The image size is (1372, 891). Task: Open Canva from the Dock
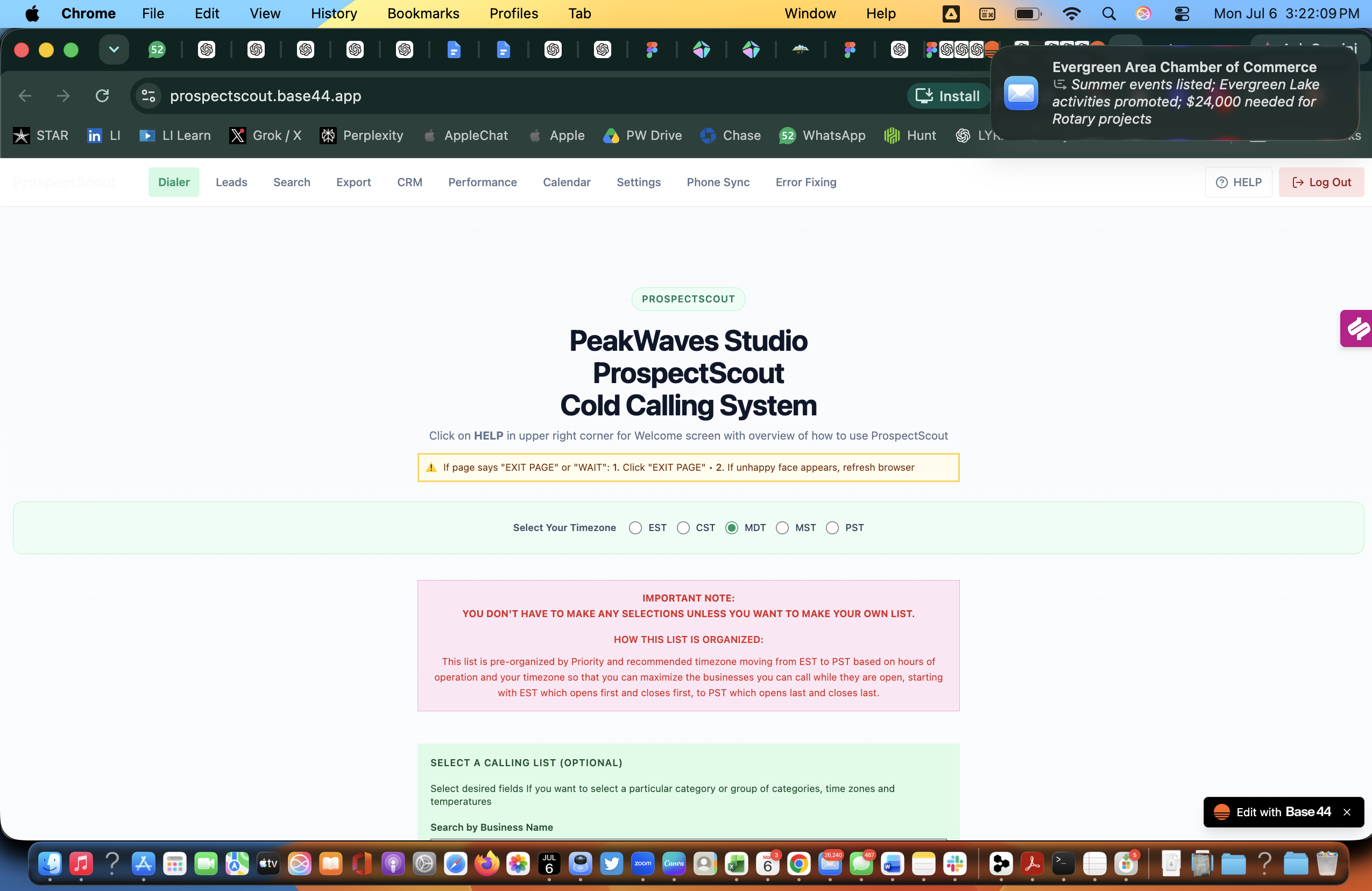(x=674, y=864)
